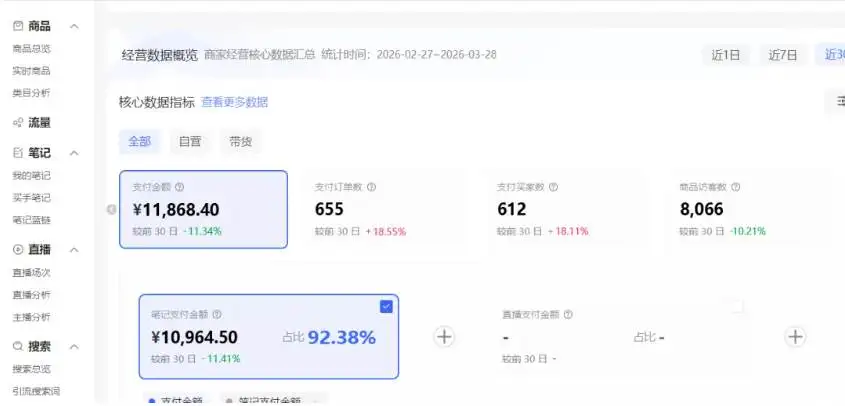Click left scroll arrow beside metric cards
The height and width of the screenshot is (406, 845).
coord(112,209)
